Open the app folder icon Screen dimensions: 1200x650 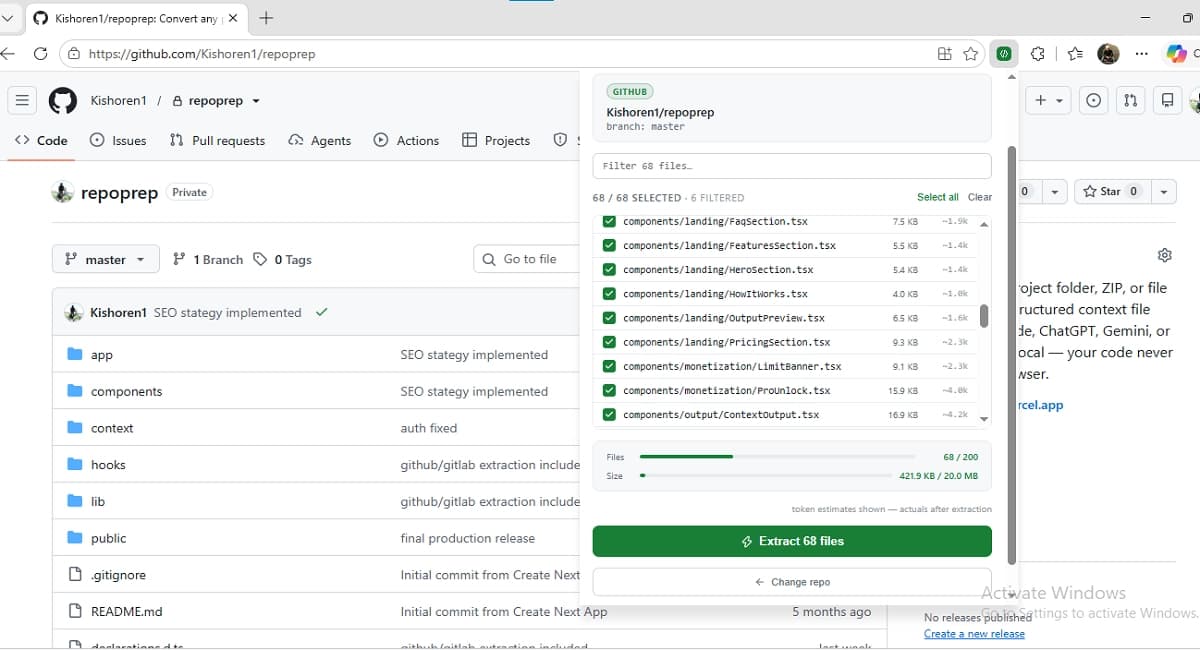click(74, 354)
